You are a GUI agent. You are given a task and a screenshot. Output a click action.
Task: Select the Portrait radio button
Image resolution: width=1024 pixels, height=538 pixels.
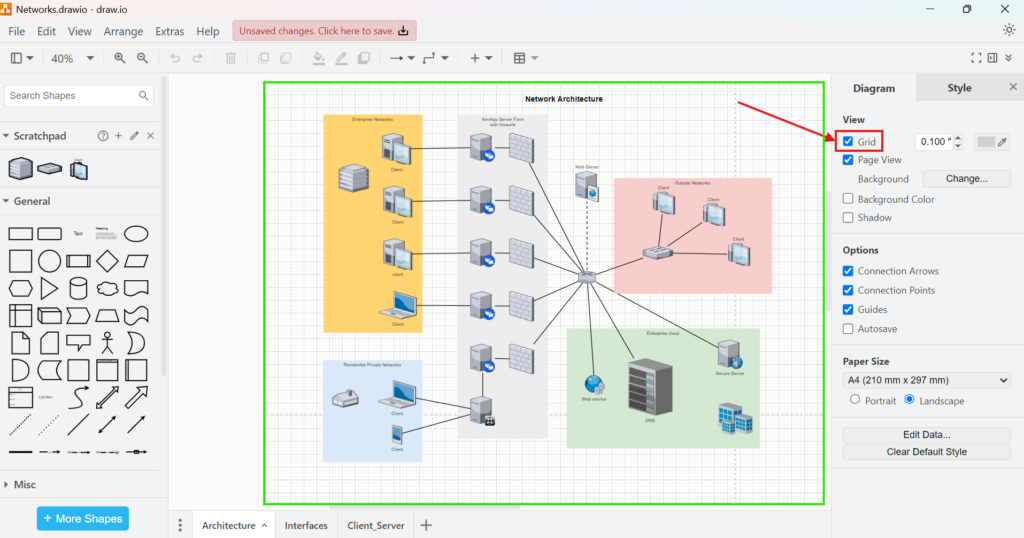[855, 400]
